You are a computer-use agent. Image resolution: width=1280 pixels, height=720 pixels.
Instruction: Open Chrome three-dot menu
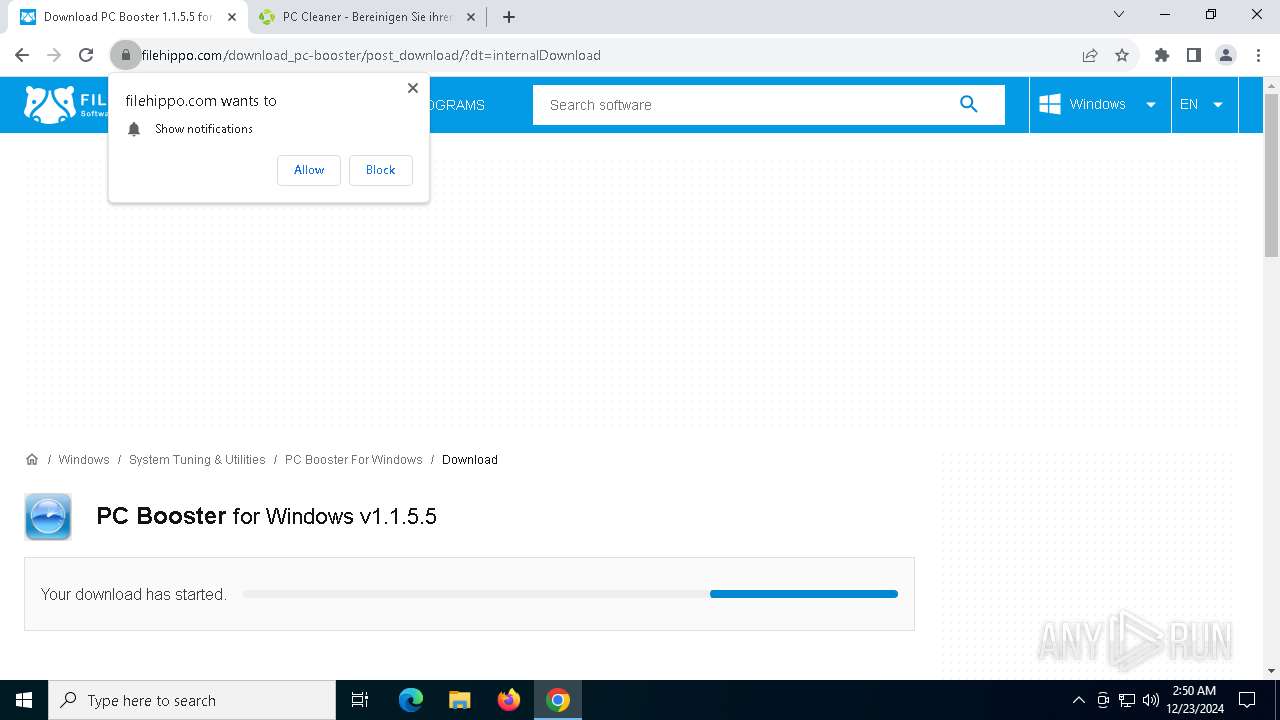click(1258, 55)
